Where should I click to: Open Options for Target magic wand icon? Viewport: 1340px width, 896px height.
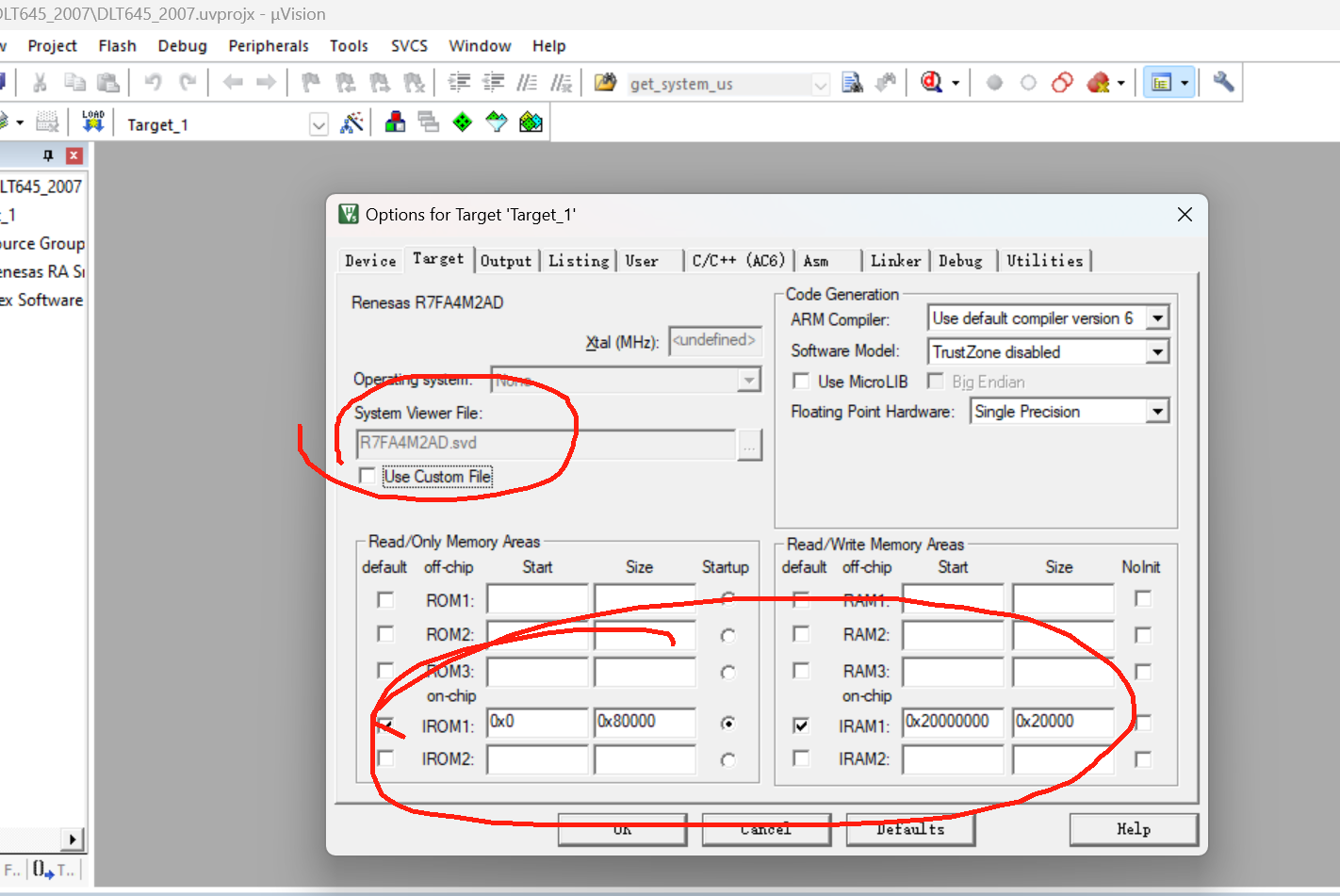point(351,122)
